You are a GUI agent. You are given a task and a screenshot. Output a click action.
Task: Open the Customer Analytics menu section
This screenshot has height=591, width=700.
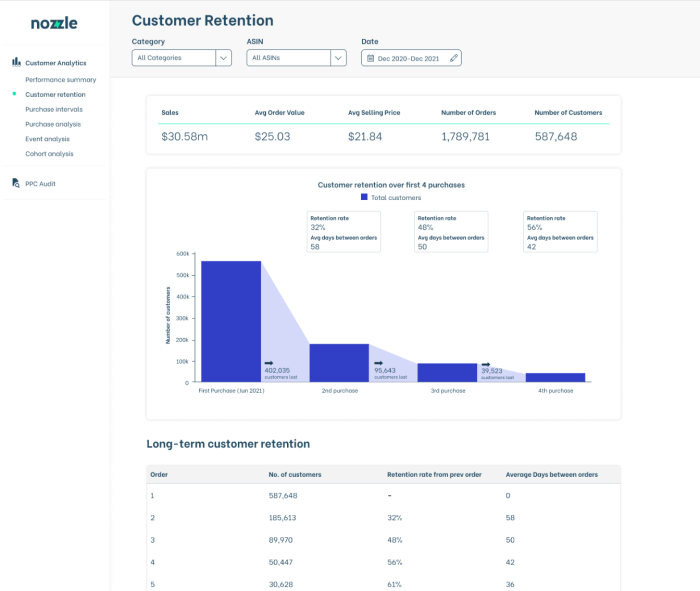click(x=56, y=63)
